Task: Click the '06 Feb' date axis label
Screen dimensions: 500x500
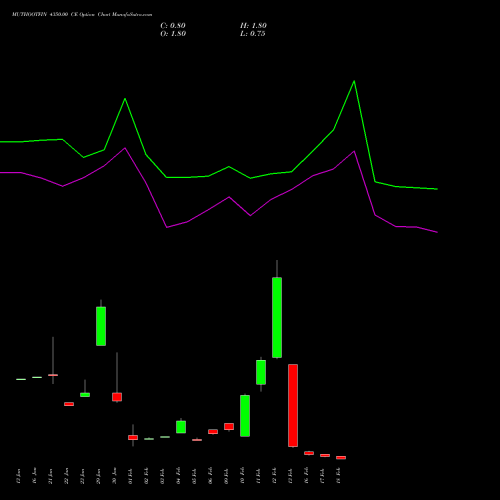Action: coord(210,476)
